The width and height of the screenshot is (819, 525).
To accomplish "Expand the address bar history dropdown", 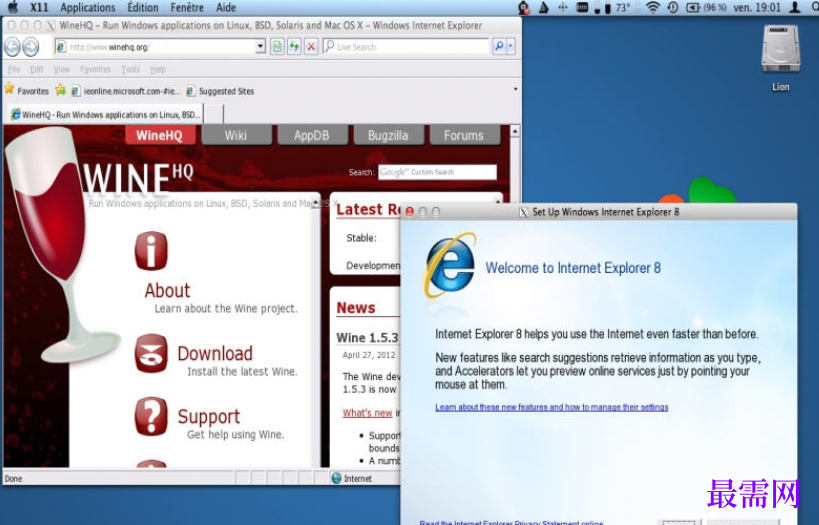I will [x=260, y=46].
